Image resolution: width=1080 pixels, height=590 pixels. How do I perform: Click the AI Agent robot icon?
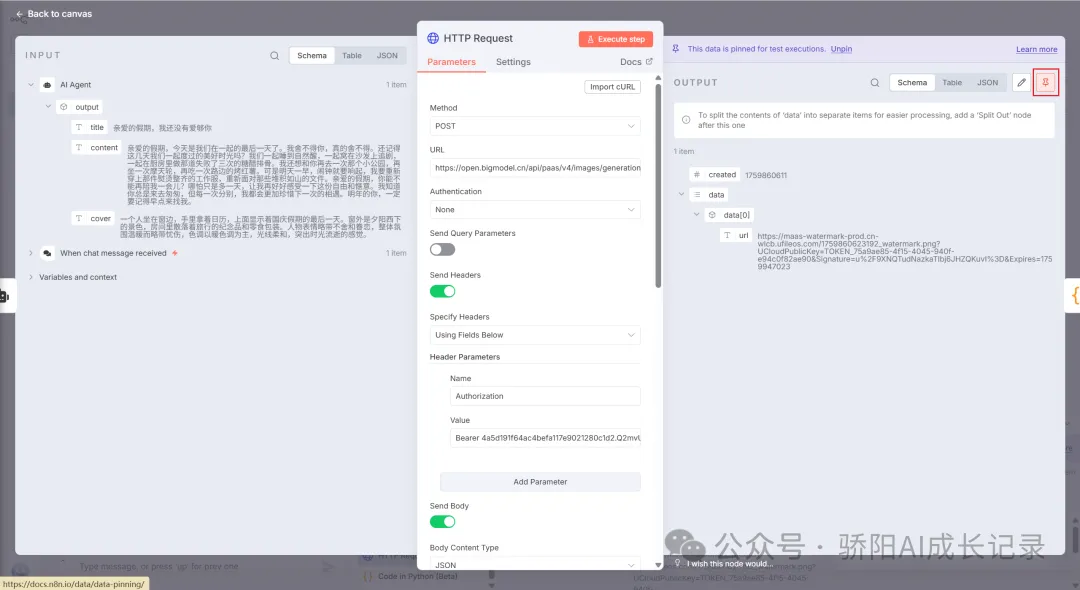47,85
